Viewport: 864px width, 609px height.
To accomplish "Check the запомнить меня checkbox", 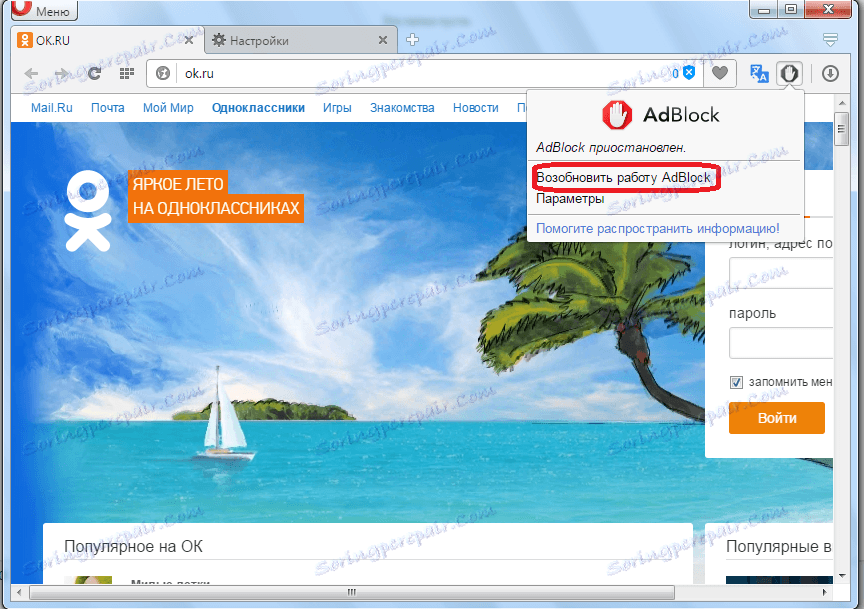I will (736, 382).
